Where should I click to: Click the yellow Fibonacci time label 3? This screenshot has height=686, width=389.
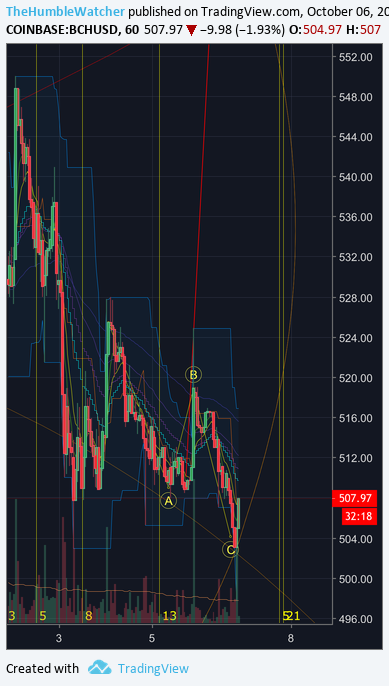click(11, 616)
